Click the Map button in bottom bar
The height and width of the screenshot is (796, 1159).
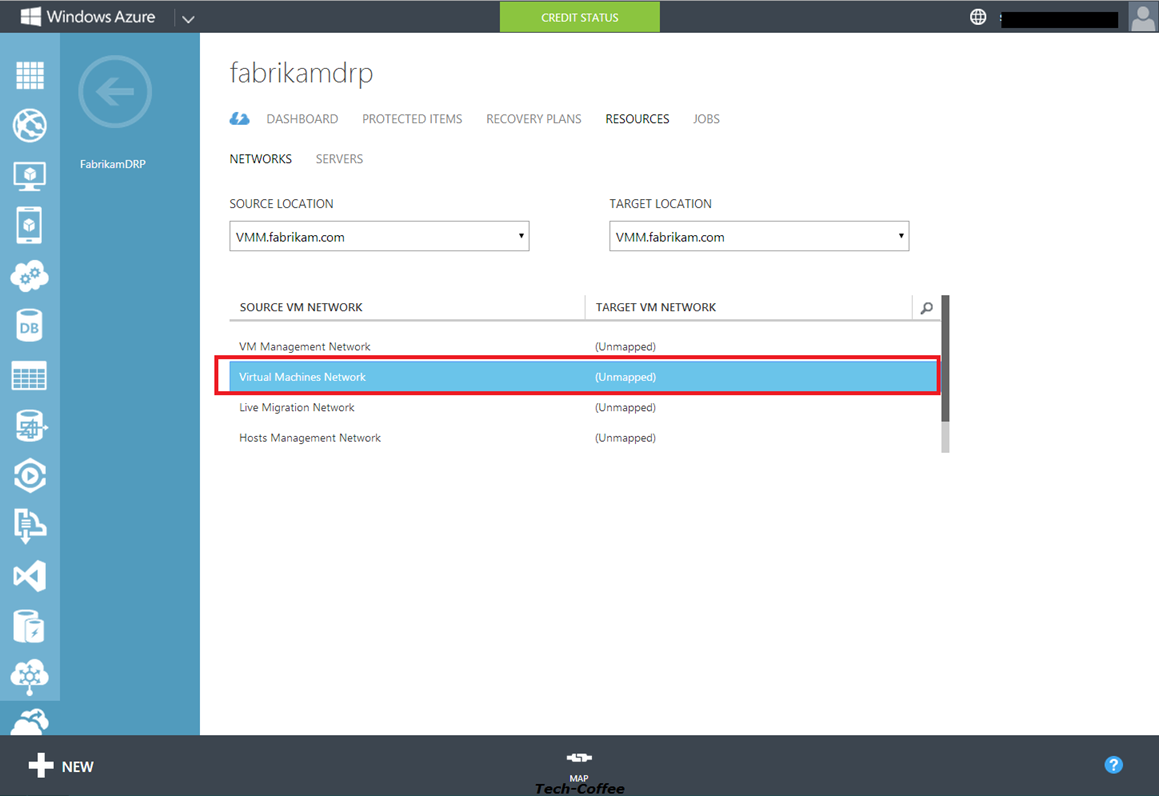[x=579, y=766]
